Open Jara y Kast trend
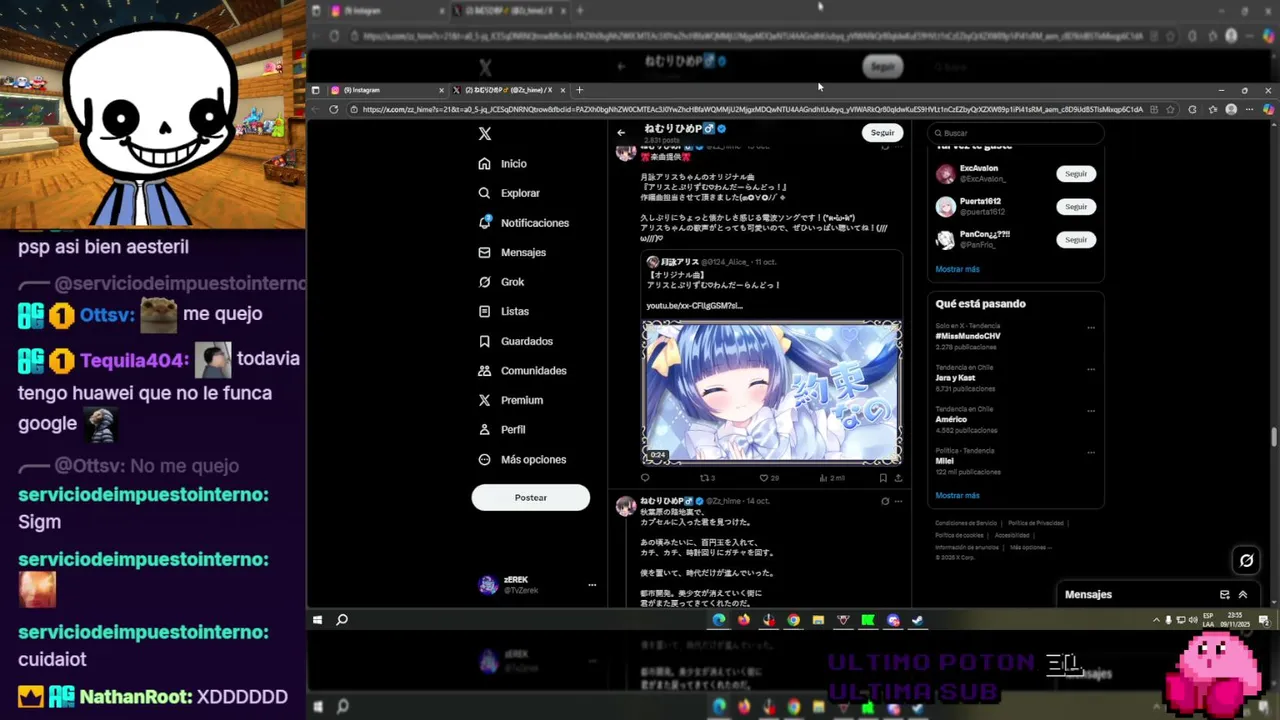 pos(955,378)
